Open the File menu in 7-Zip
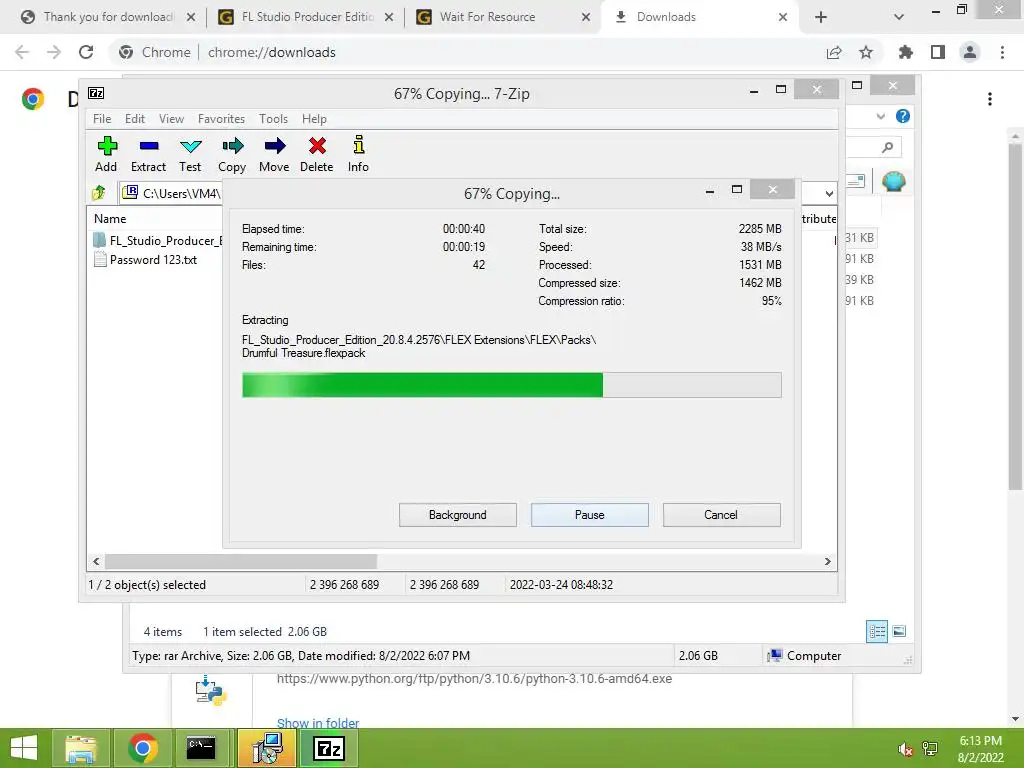The height and width of the screenshot is (768, 1024). [x=102, y=119]
